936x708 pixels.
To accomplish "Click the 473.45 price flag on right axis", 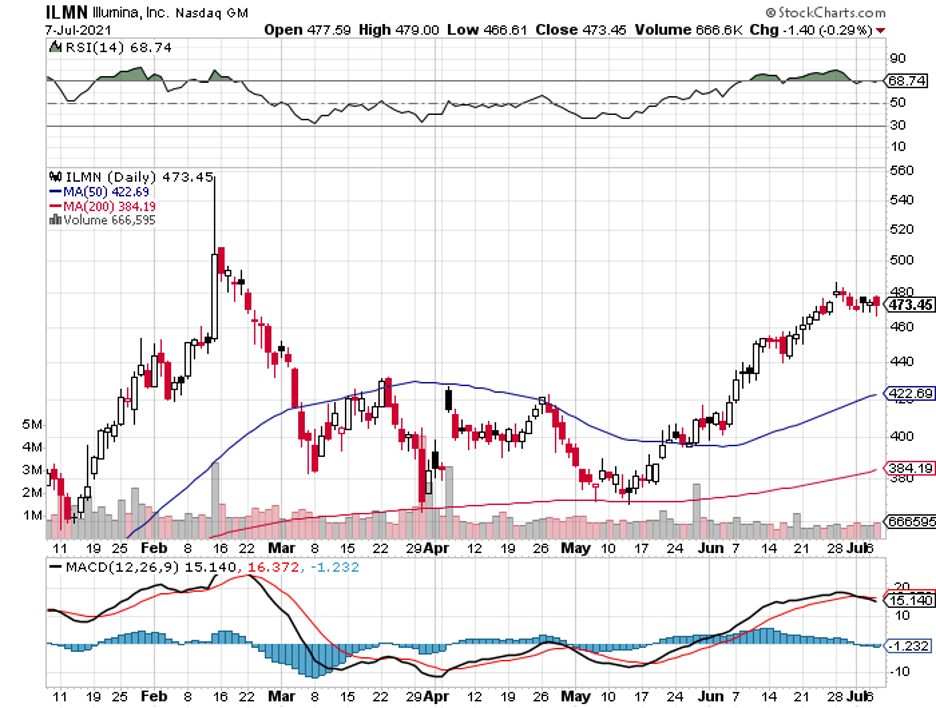I will [910, 305].
